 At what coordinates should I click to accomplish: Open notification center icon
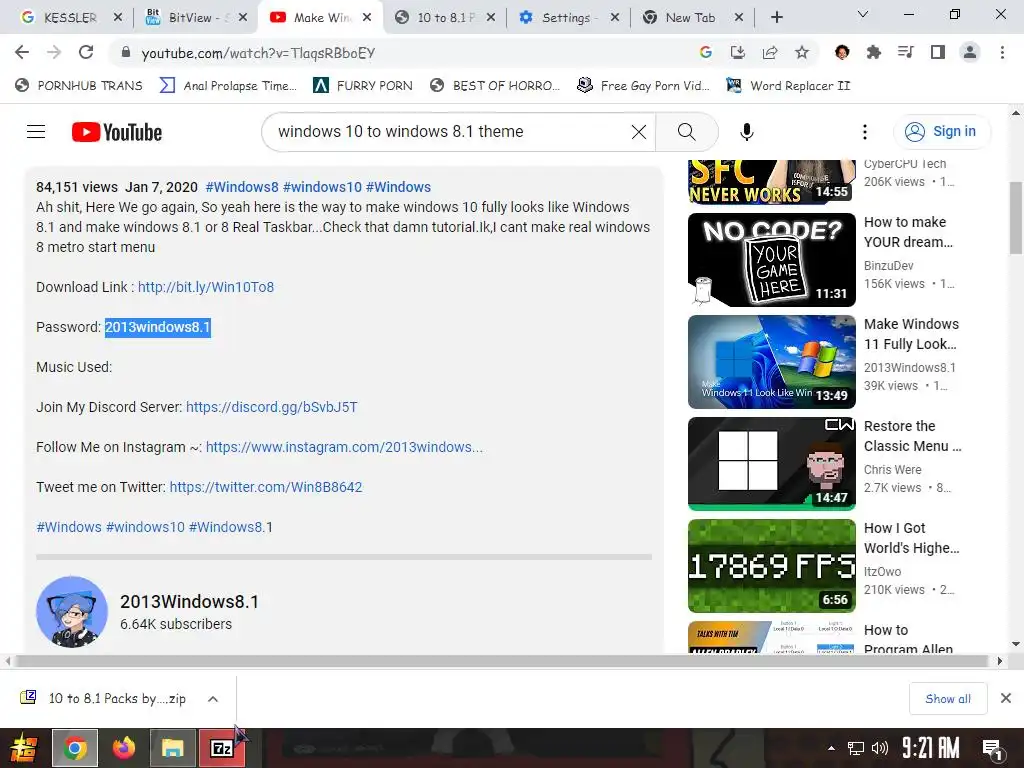tap(993, 750)
